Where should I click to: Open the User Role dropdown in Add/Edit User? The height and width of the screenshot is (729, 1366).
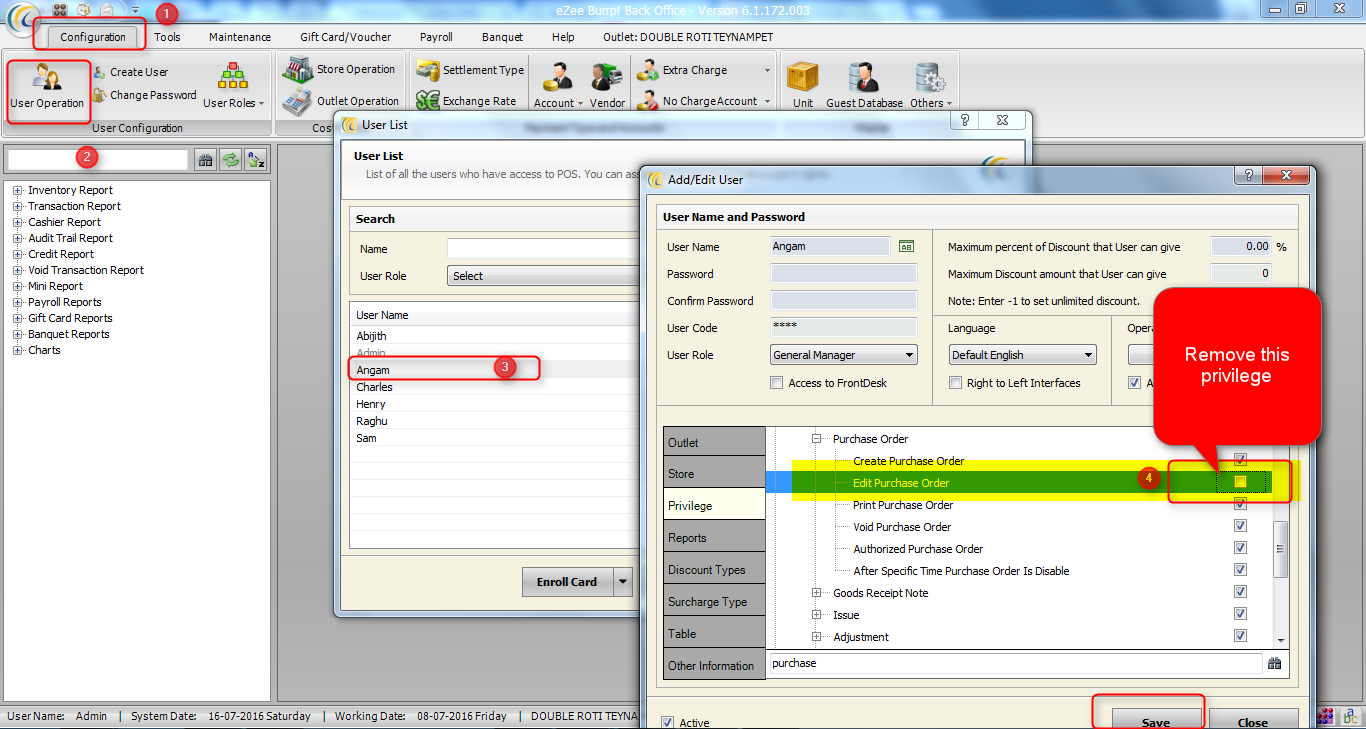click(x=844, y=355)
